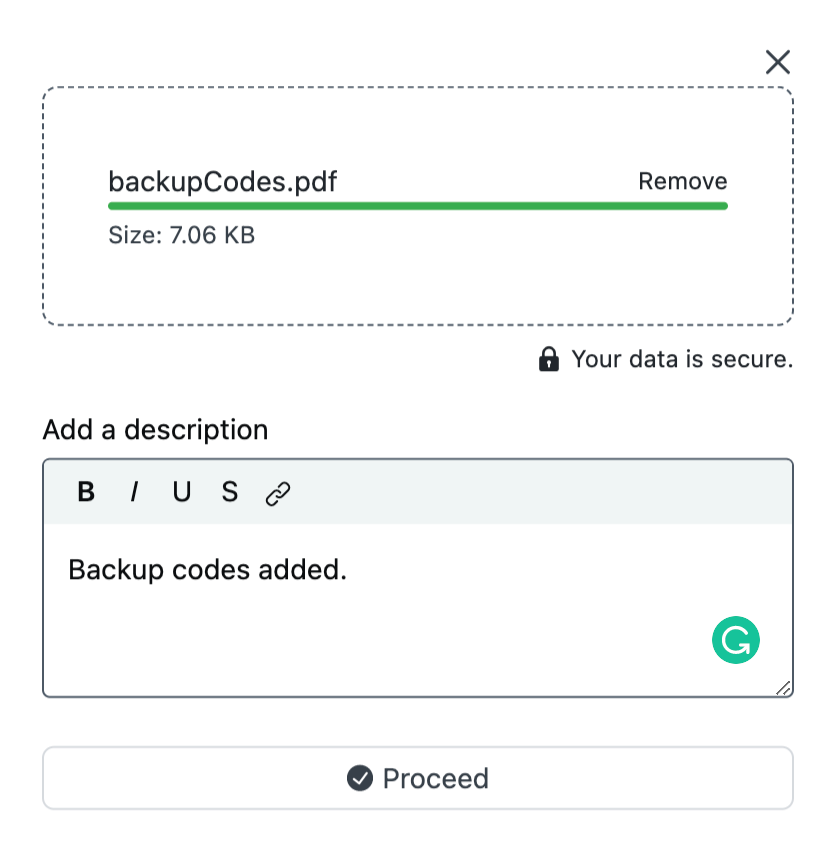Toggle italic formatting in description editor

tap(134, 492)
